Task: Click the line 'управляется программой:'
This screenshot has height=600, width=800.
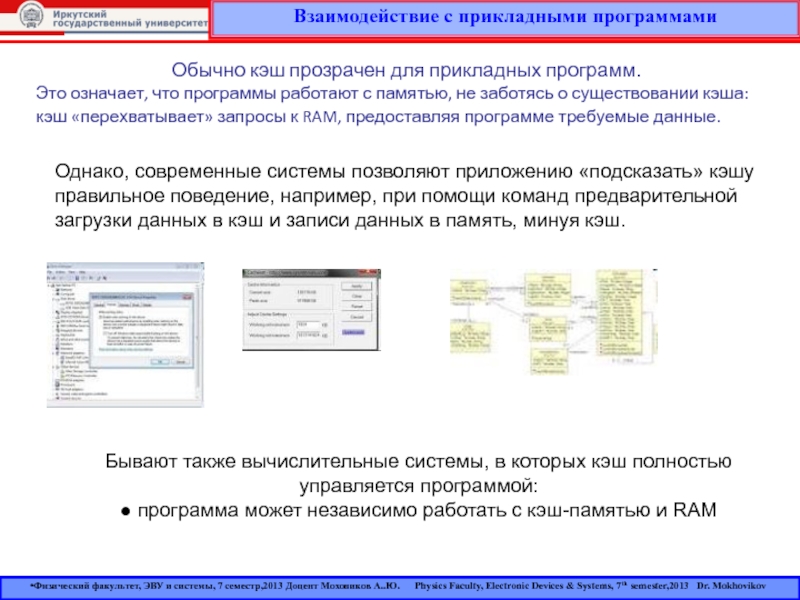Action: (x=418, y=486)
